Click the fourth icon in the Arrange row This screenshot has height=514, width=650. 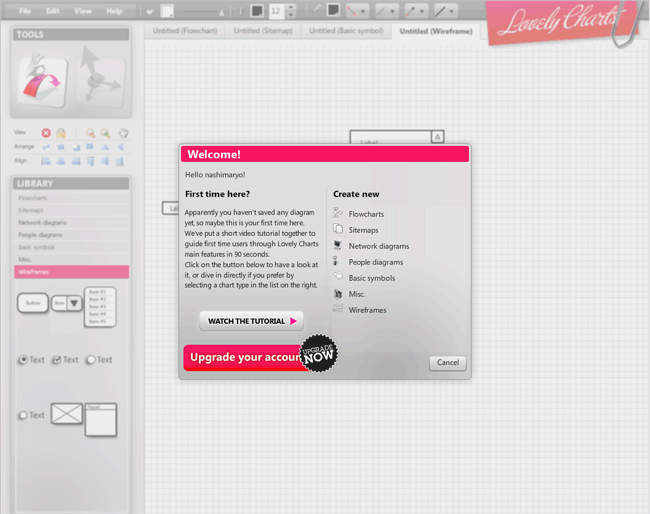click(90, 147)
